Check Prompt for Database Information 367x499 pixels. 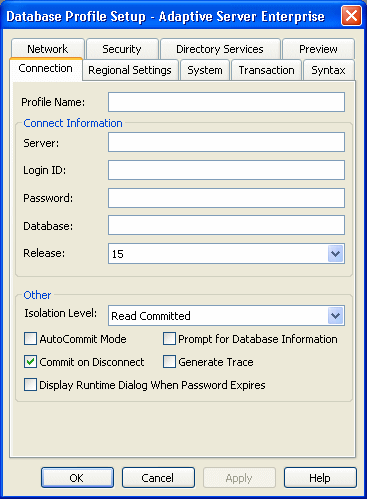pos(169,339)
